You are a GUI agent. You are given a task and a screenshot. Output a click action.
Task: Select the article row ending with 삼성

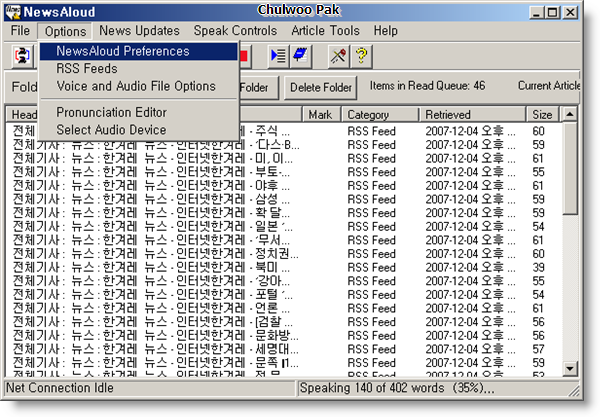(x=283, y=199)
